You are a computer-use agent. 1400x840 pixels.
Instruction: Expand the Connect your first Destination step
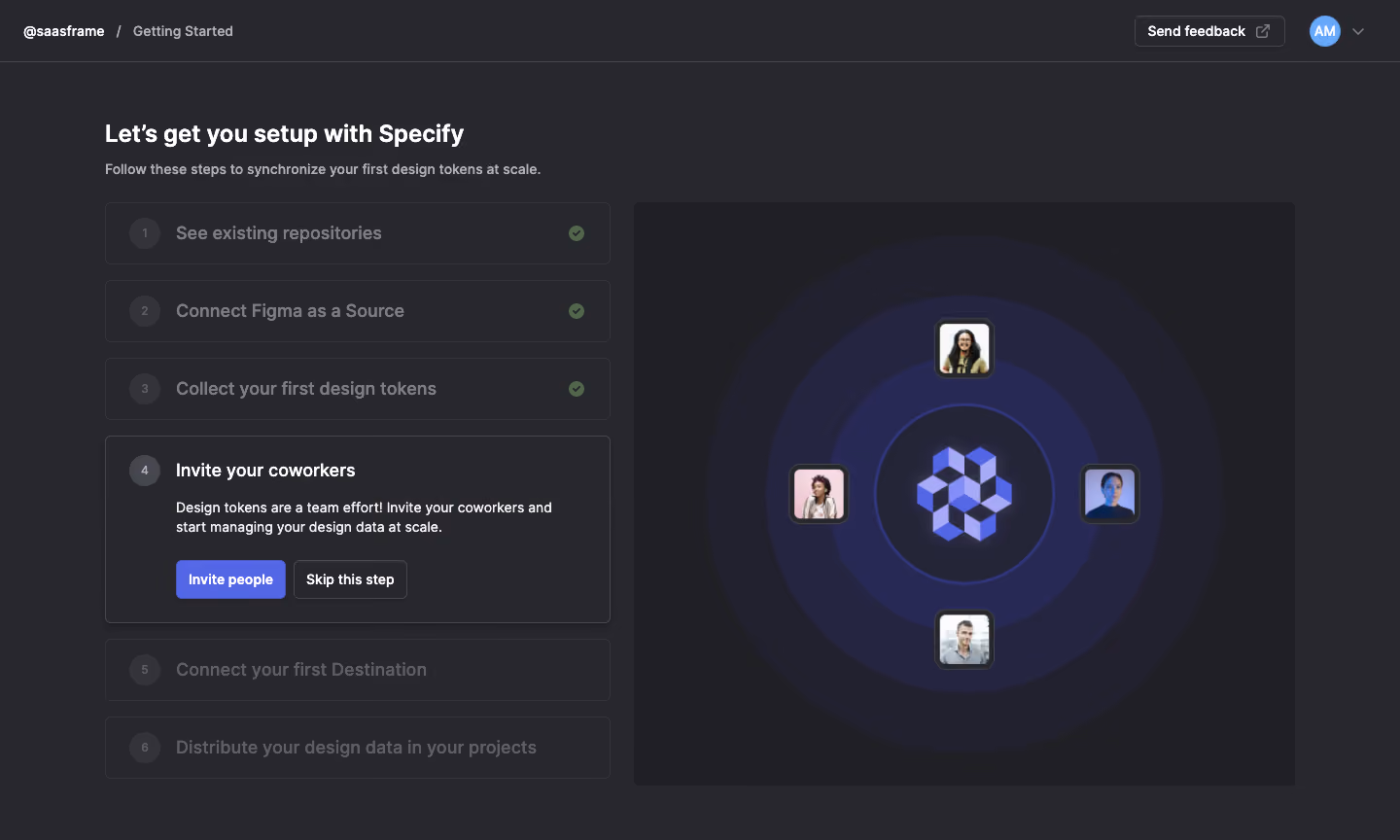pyautogui.click(x=358, y=670)
